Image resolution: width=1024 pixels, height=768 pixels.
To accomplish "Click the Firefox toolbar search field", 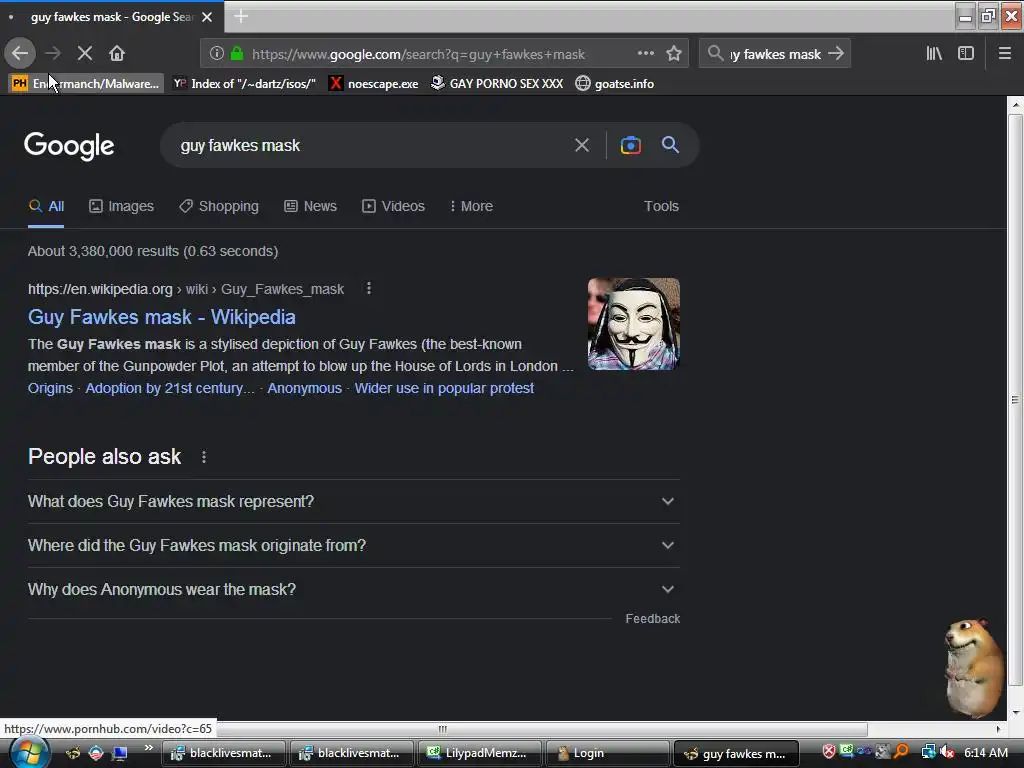I will tap(775, 54).
